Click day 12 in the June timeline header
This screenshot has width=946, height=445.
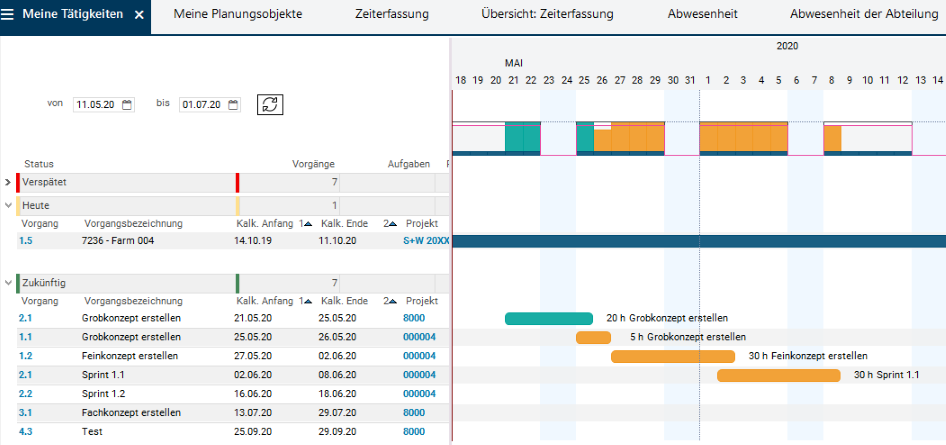pyautogui.click(x=903, y=80)
